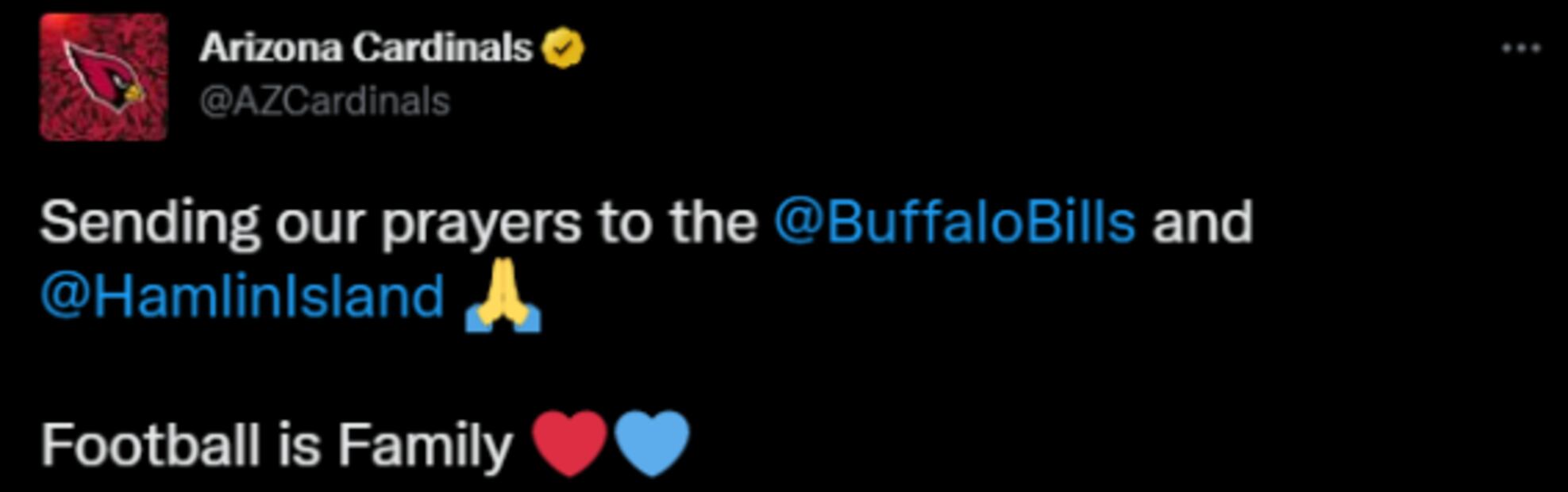The height and width of the screenshot is (492, 1568).
Task: Click the @AZCardinals handle
Action: [x=325, y=102]
